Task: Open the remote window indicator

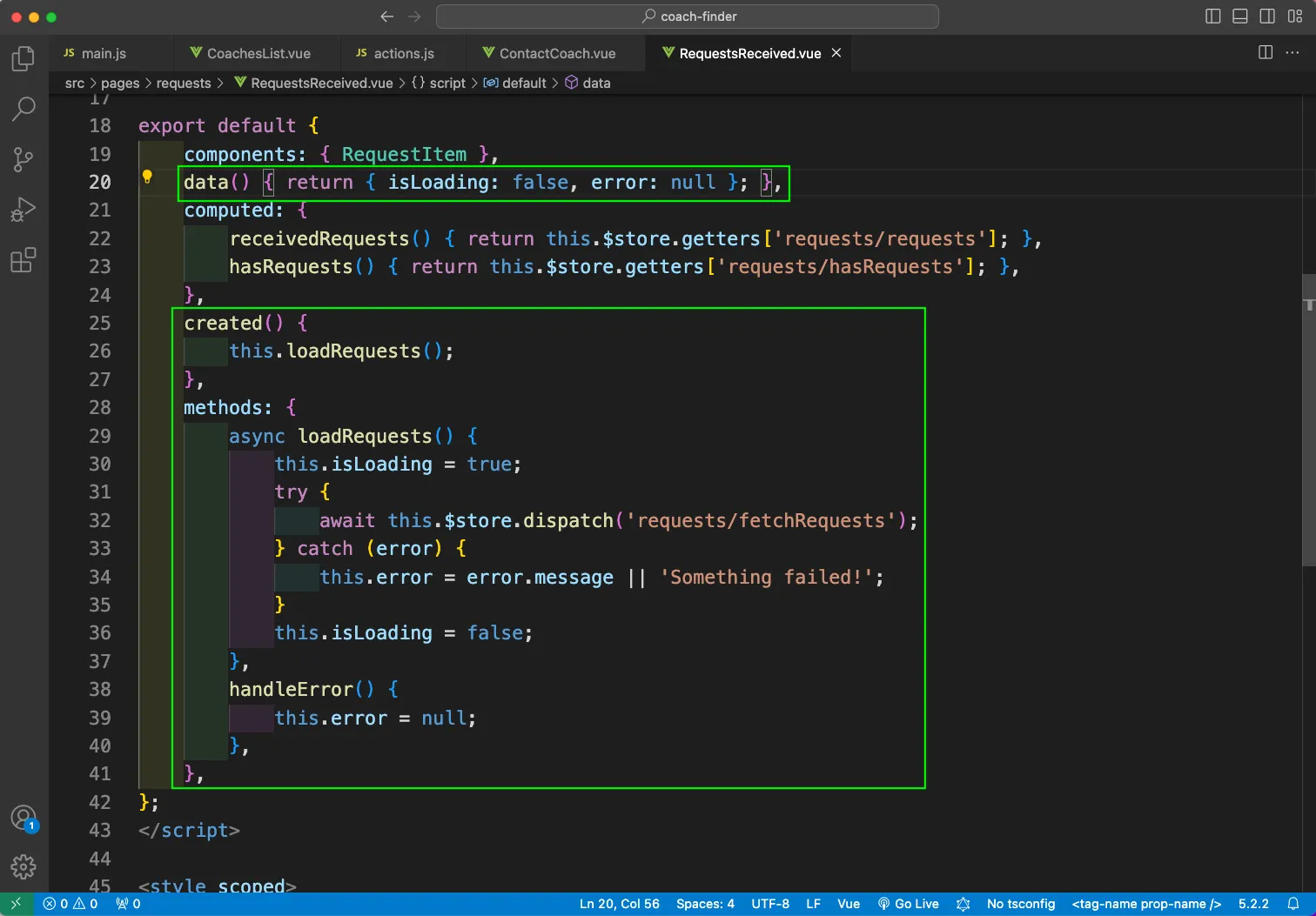Action: 16,904
